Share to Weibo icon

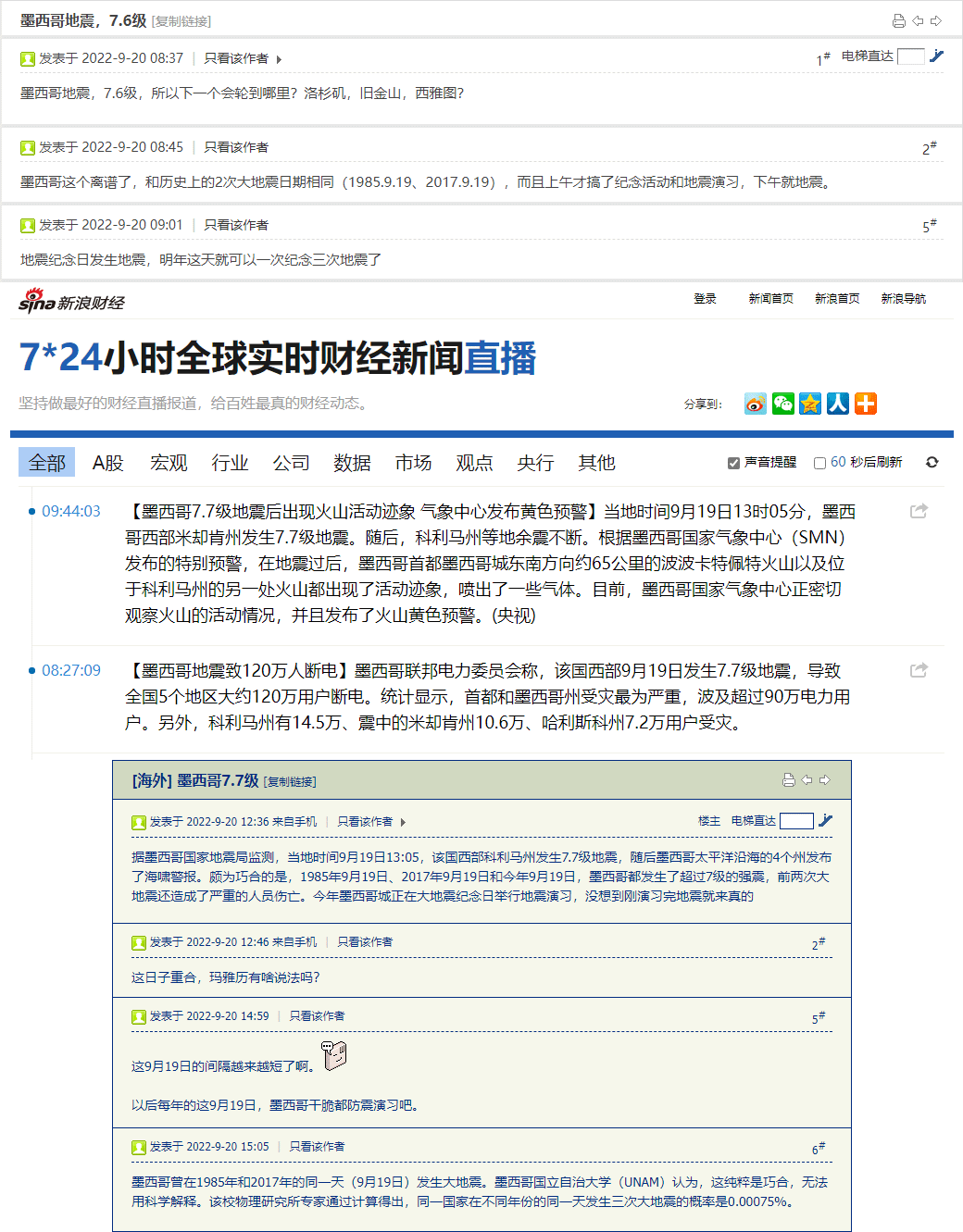tap(756, 404)
